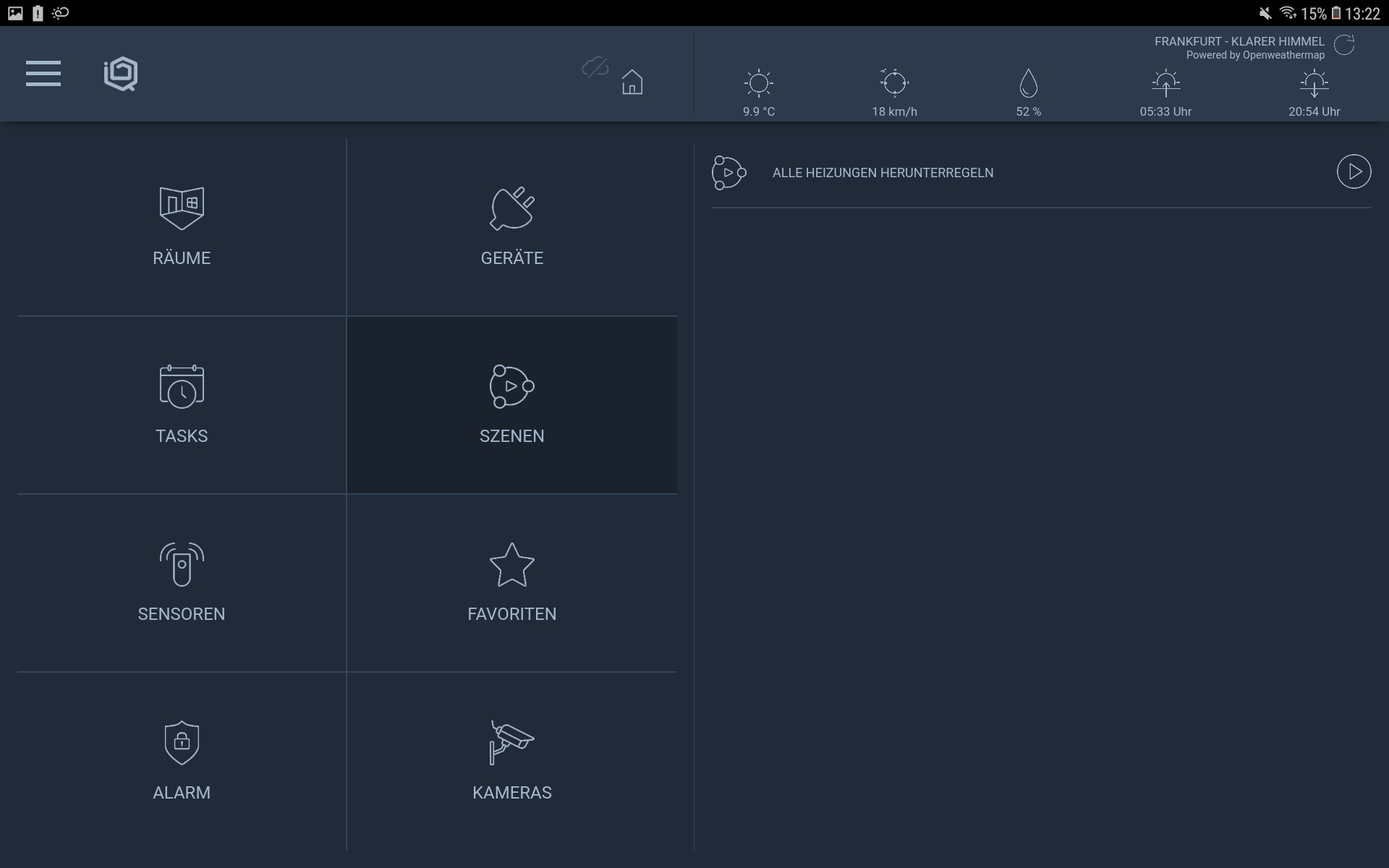Run scene Alle Heizungen herunterregeln

pyautogui.click(x=1354, y=172)
